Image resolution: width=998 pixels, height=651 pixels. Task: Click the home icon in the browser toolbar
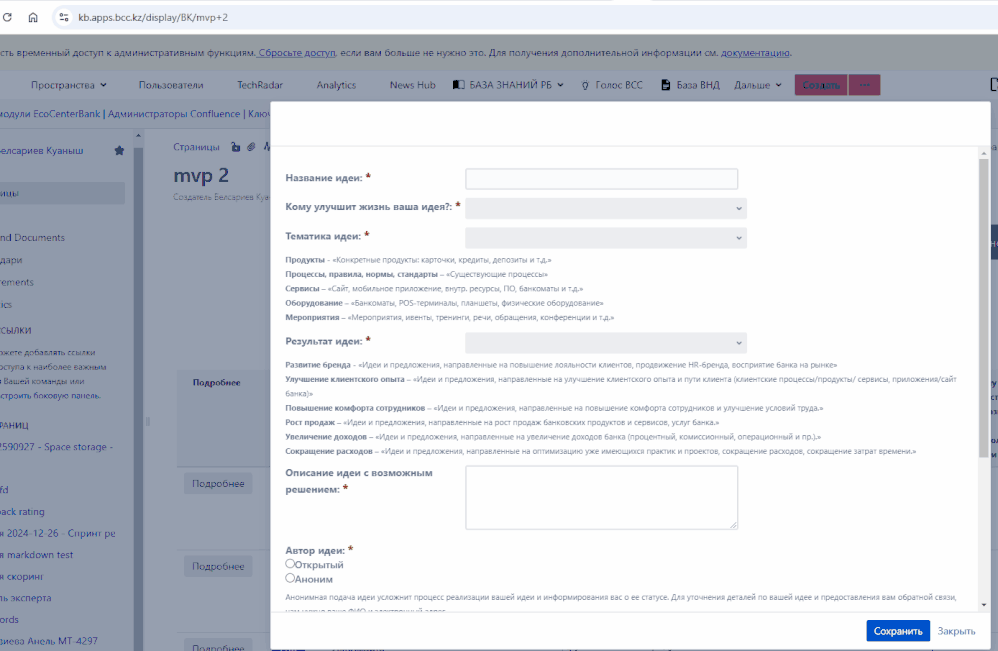pos(33,17)
